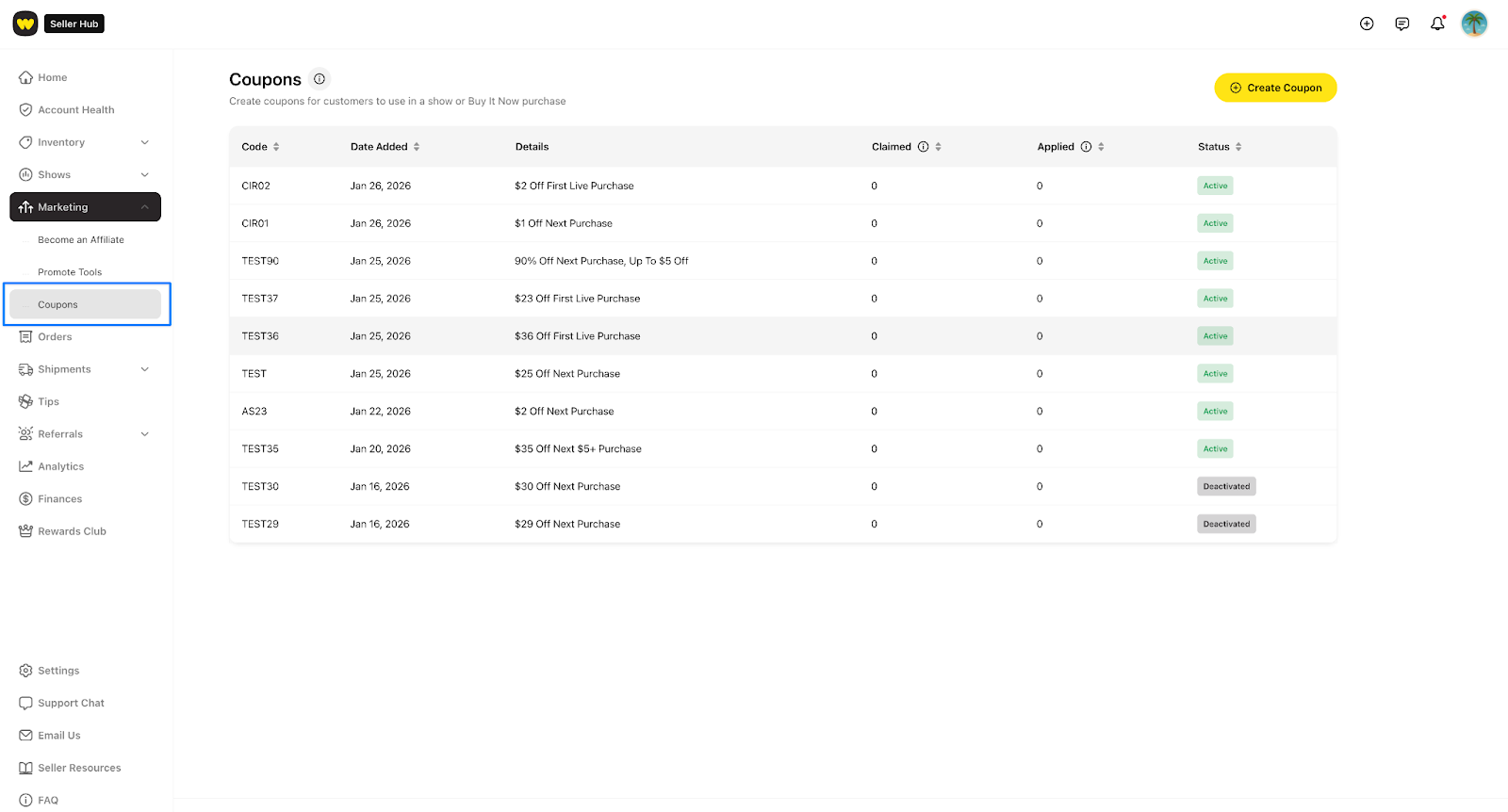This screenshot has width=1508, height=812.
Task: Sort coupons by Status column arrows
Action: (1238, 147)
